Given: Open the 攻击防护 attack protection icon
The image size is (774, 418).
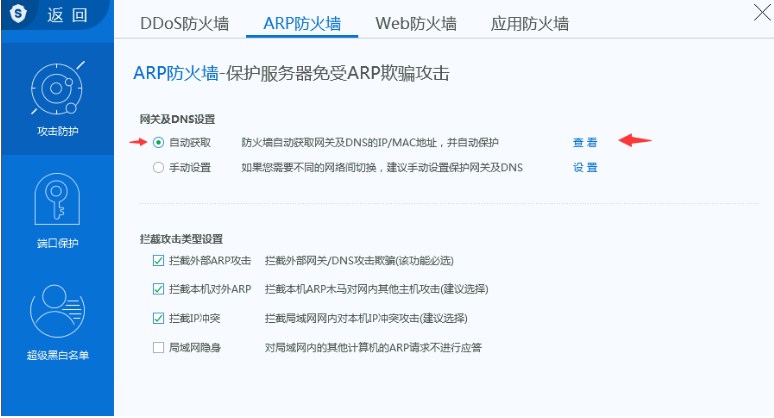Looking at the screenshot, I should click(57, 91).
